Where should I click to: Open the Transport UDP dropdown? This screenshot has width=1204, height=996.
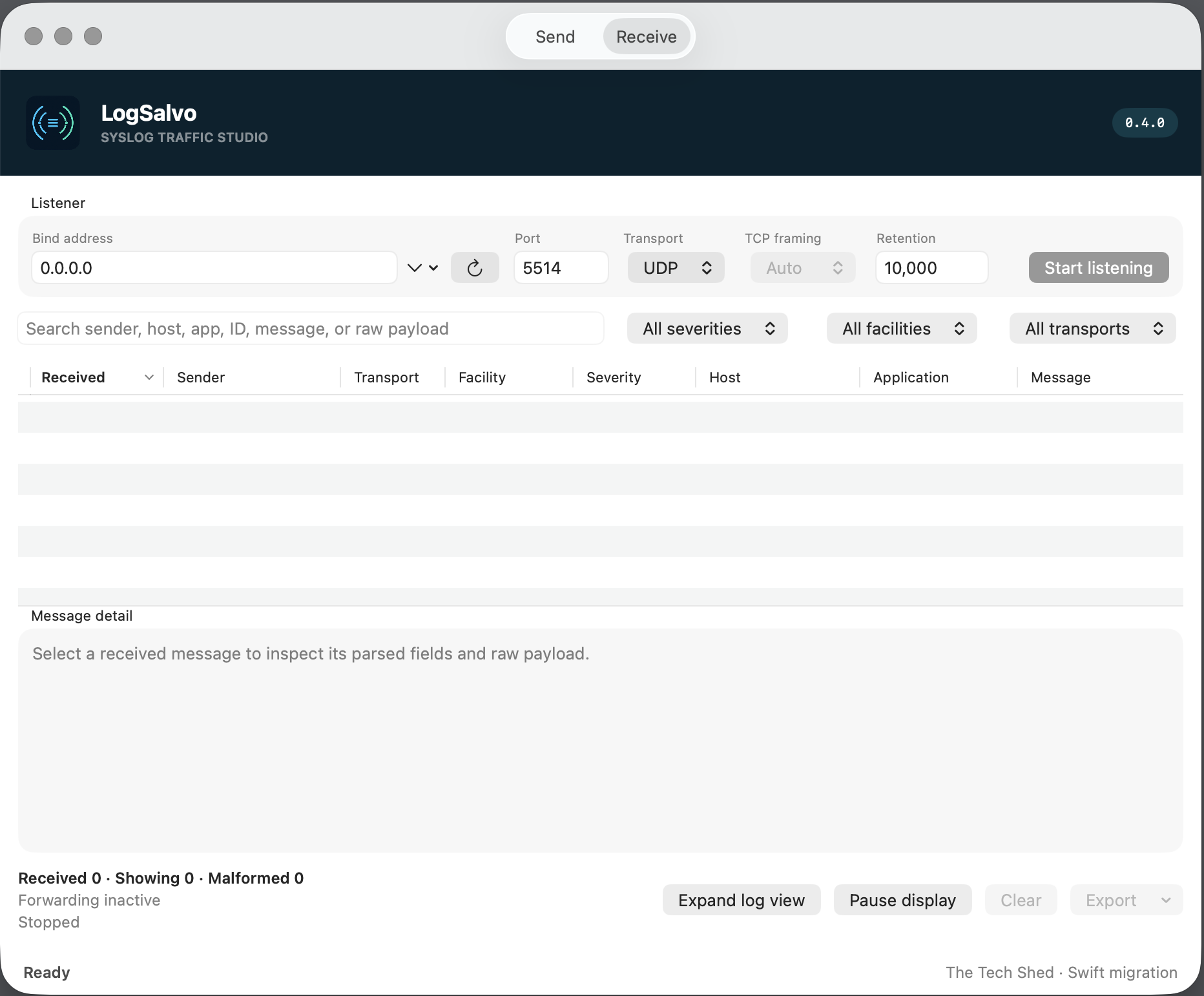(676, 267)
